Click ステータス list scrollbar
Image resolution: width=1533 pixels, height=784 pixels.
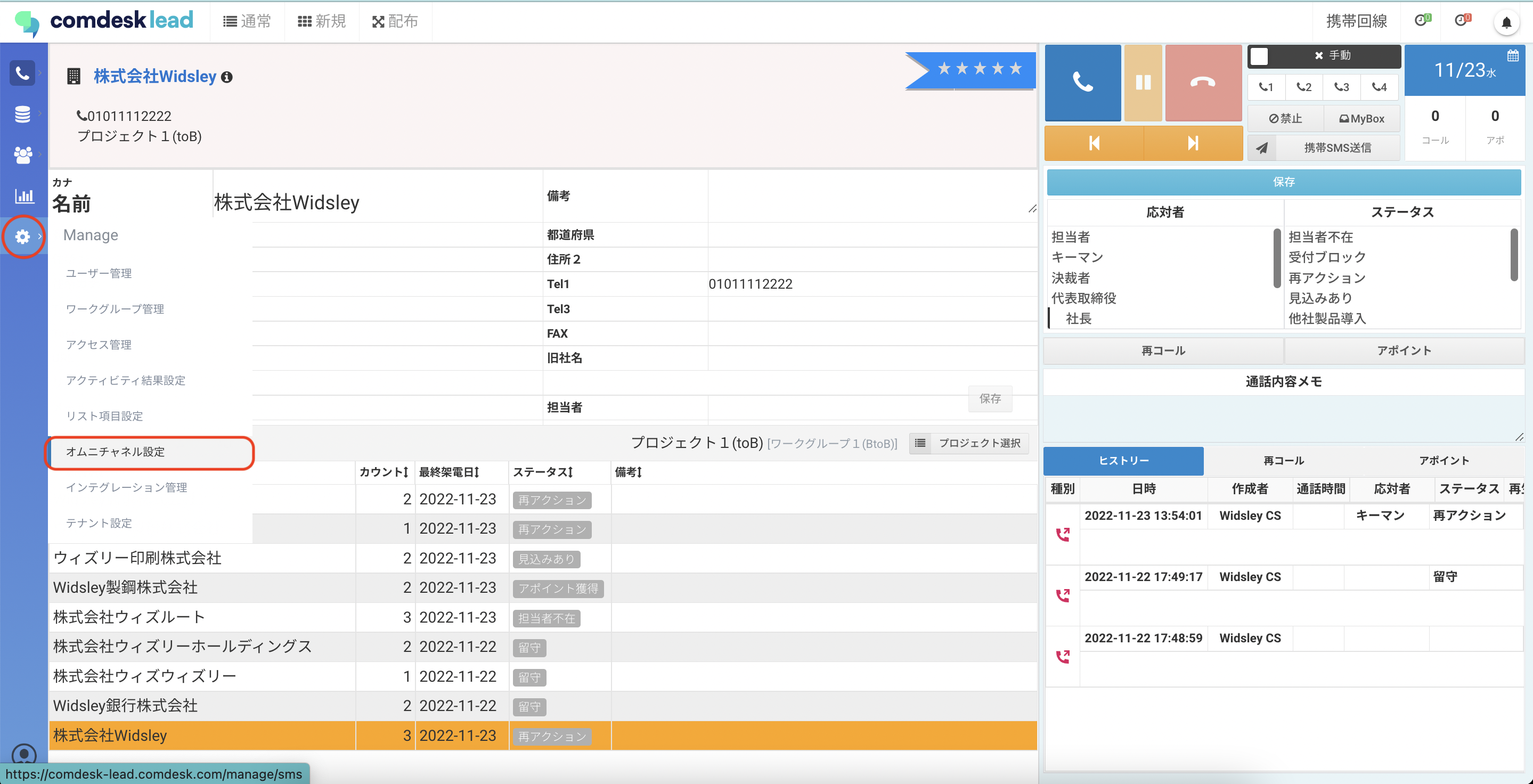pos(1514,255)
